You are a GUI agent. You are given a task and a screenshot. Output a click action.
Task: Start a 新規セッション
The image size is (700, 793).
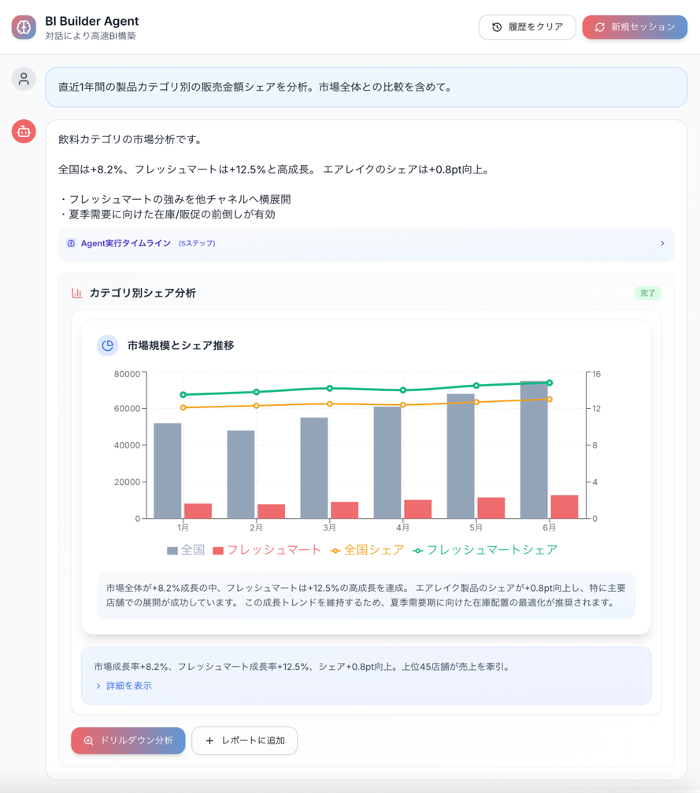[x=635, y=27]
